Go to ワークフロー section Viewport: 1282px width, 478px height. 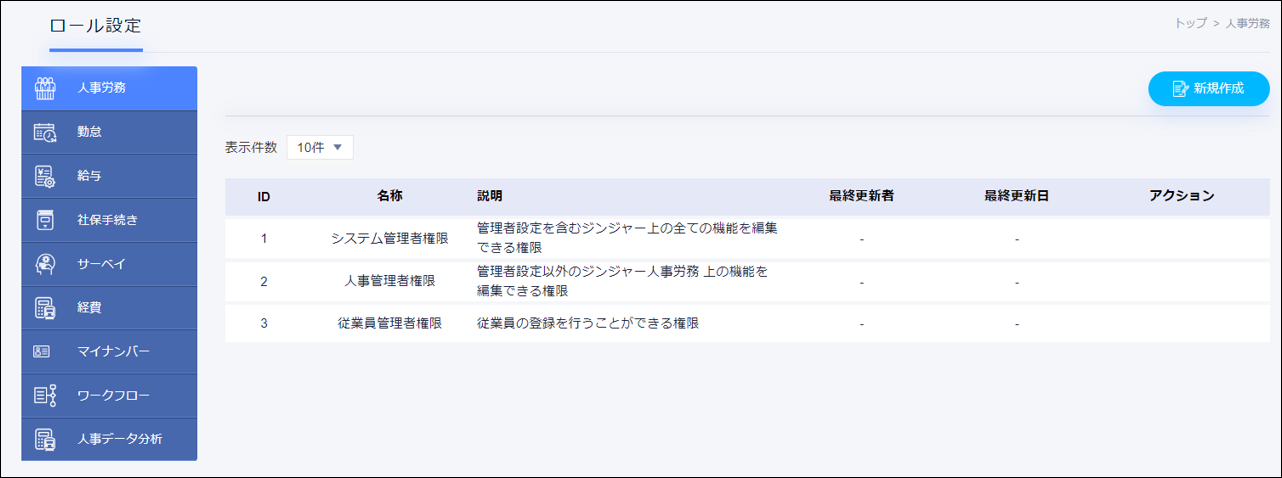109,396
